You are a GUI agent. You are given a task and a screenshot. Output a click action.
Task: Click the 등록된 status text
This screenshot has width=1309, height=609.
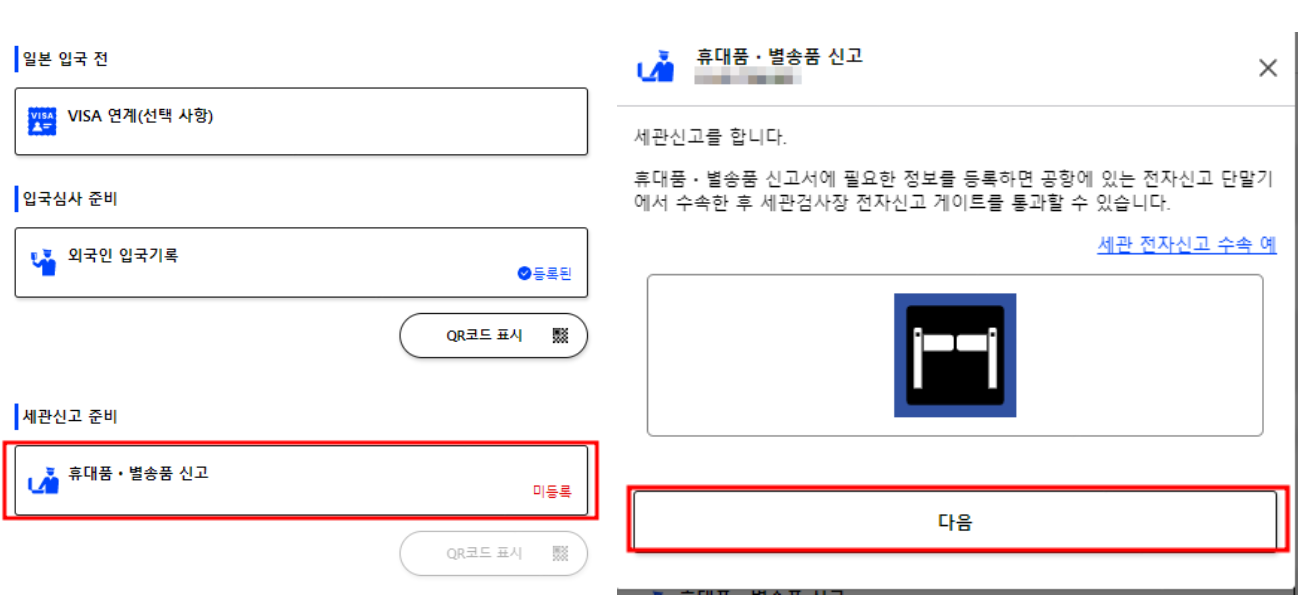click(552, 274)
